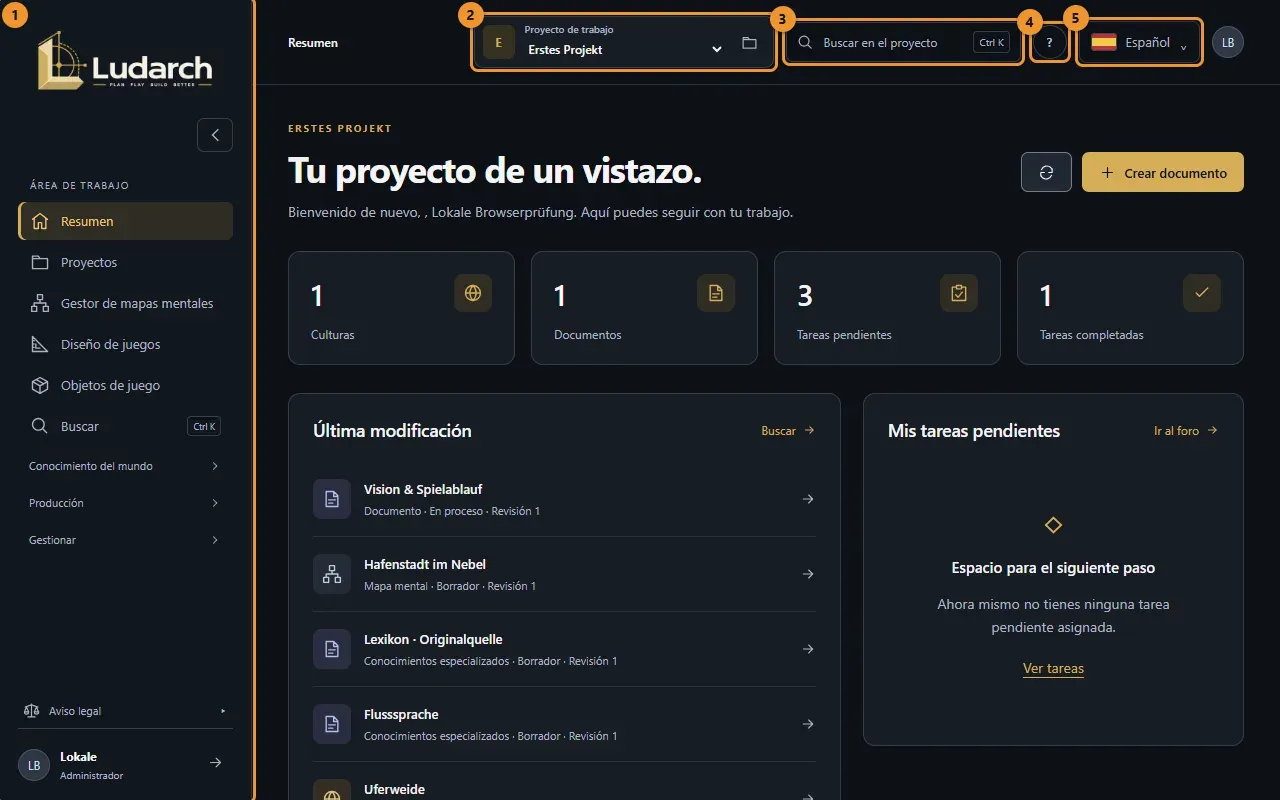Click the arrow on Lexikon · Originalquelle row
Image resolution: width=1280 pixels, height=800 pixels.
[808, 649]
